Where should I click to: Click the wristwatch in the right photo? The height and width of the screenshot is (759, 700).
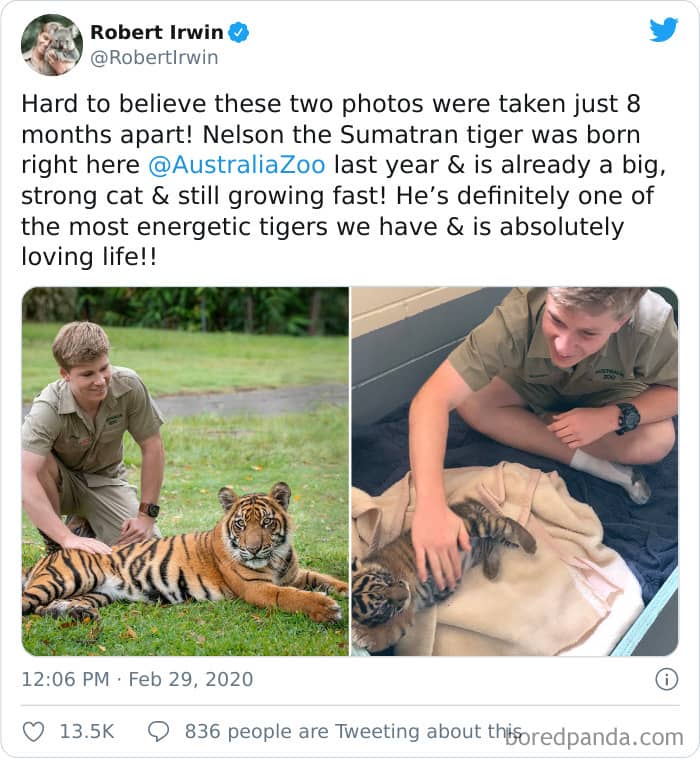[x=628, y=417]
